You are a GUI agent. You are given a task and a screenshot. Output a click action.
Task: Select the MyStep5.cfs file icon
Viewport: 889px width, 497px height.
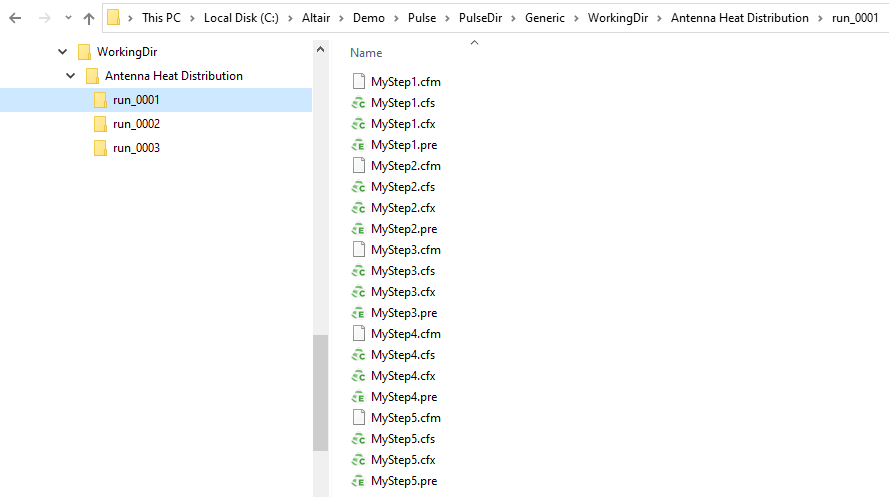(x=358, y=439)
